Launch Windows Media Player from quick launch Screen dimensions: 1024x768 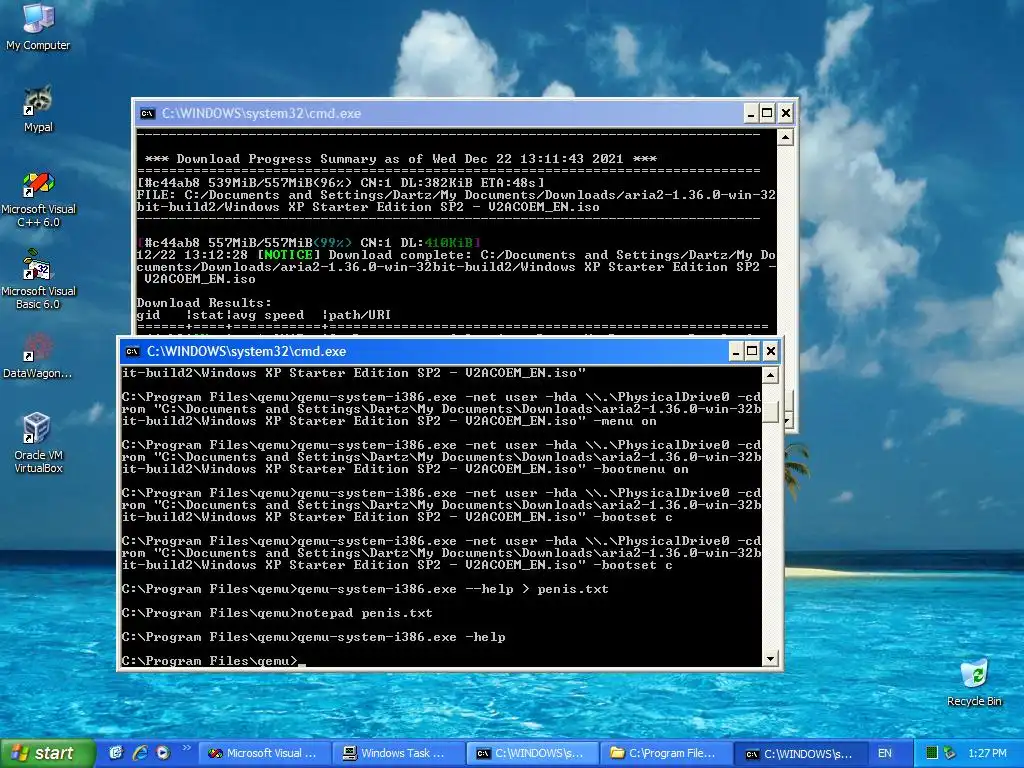click(x=163, y=753)
